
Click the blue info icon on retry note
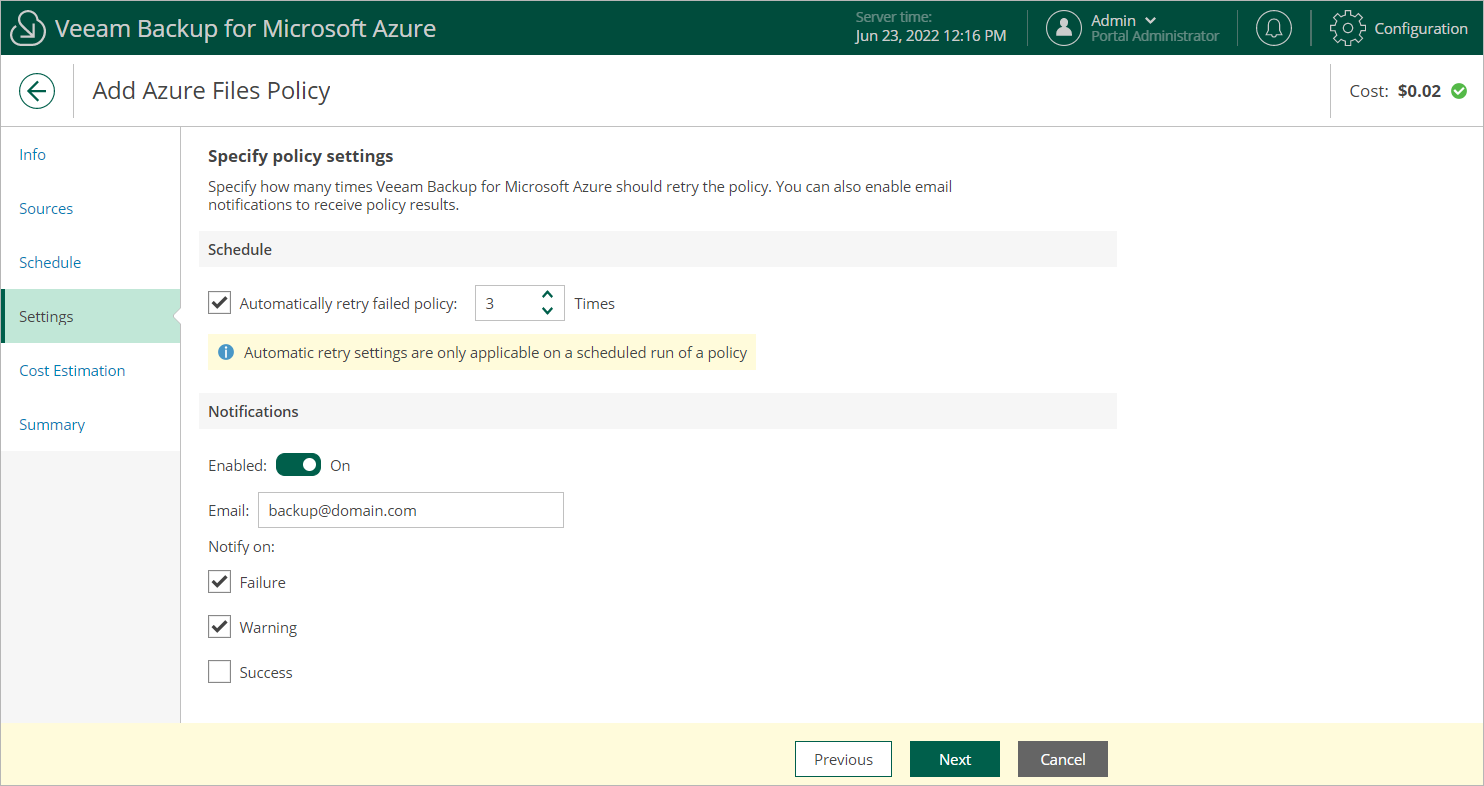tap(226, 352)
